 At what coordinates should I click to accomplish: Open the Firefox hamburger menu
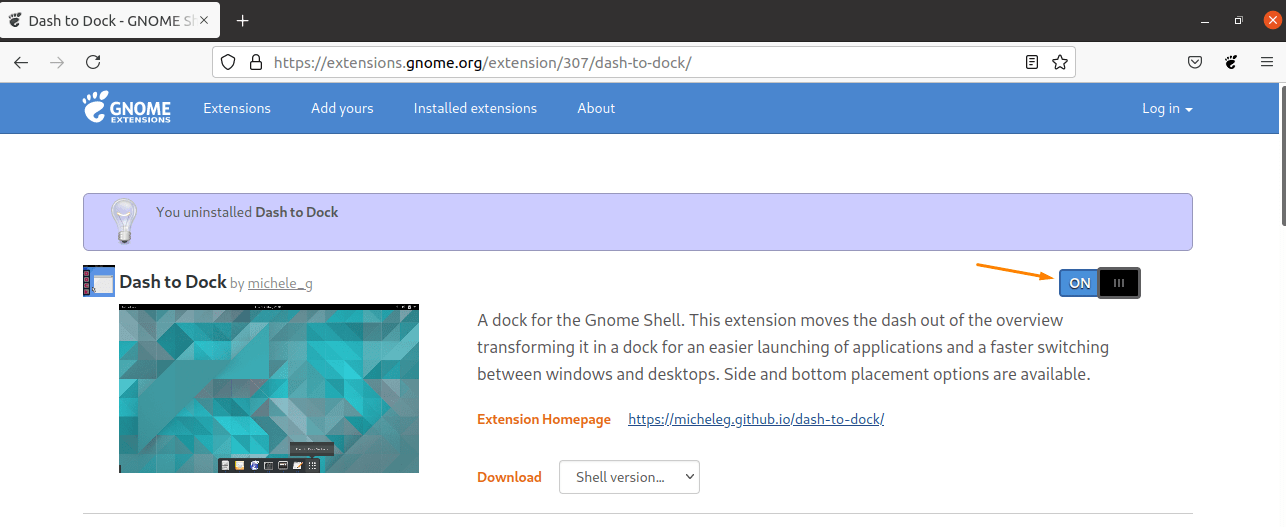[x=1266, y=62]
